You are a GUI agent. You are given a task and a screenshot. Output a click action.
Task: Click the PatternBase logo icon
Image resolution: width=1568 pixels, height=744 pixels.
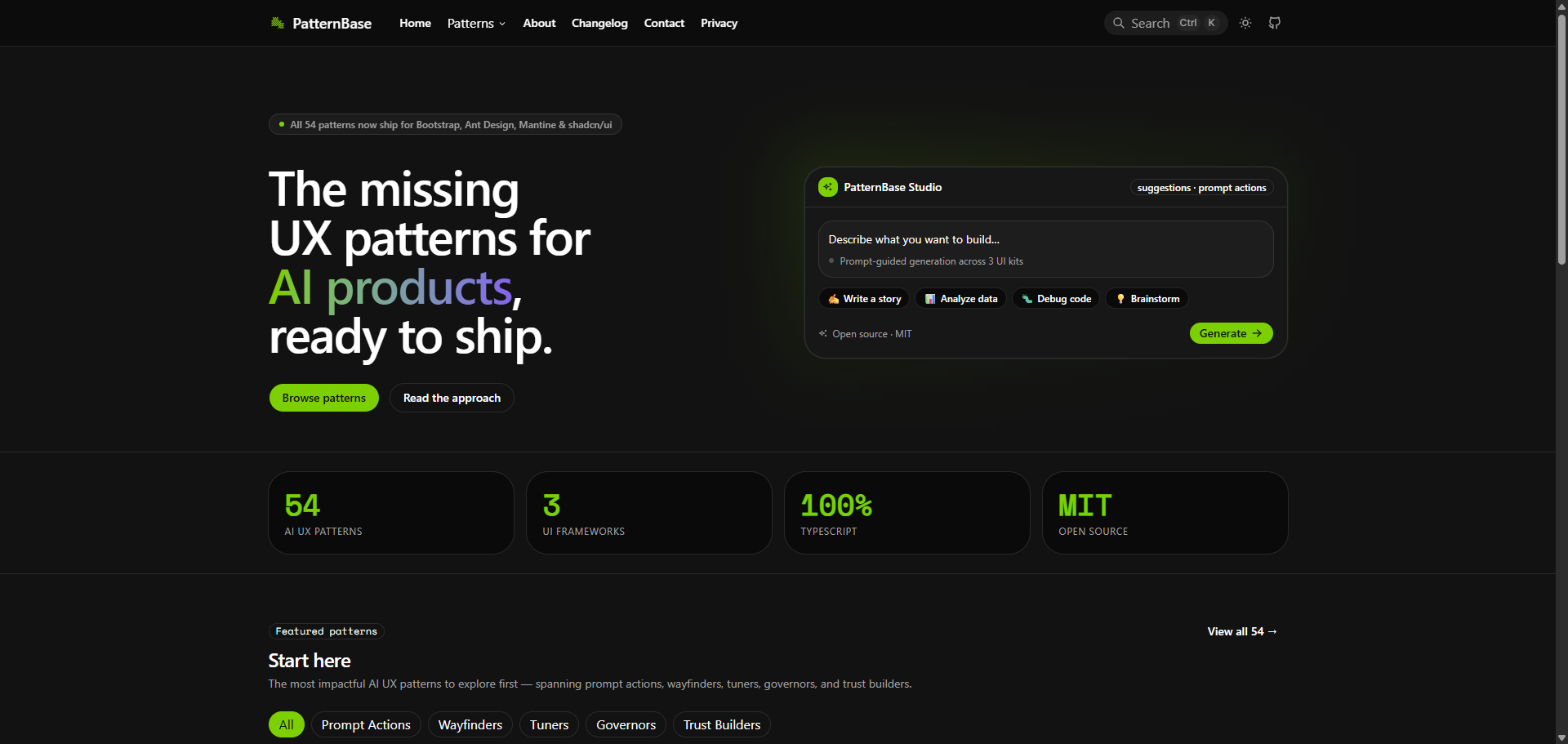pos(278,23)
